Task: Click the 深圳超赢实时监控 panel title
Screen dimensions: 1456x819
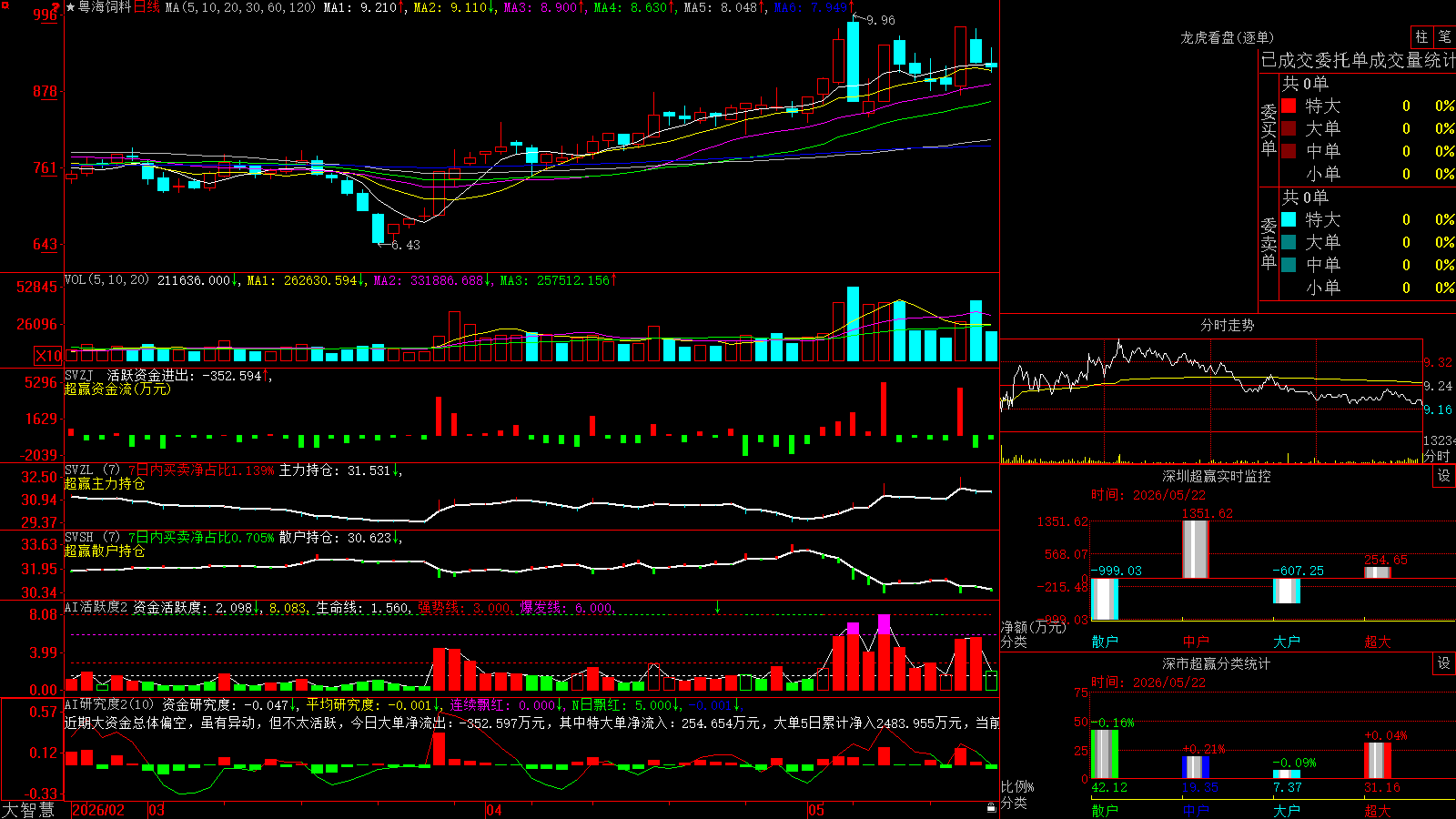Action: click(x=1217, y=476)
